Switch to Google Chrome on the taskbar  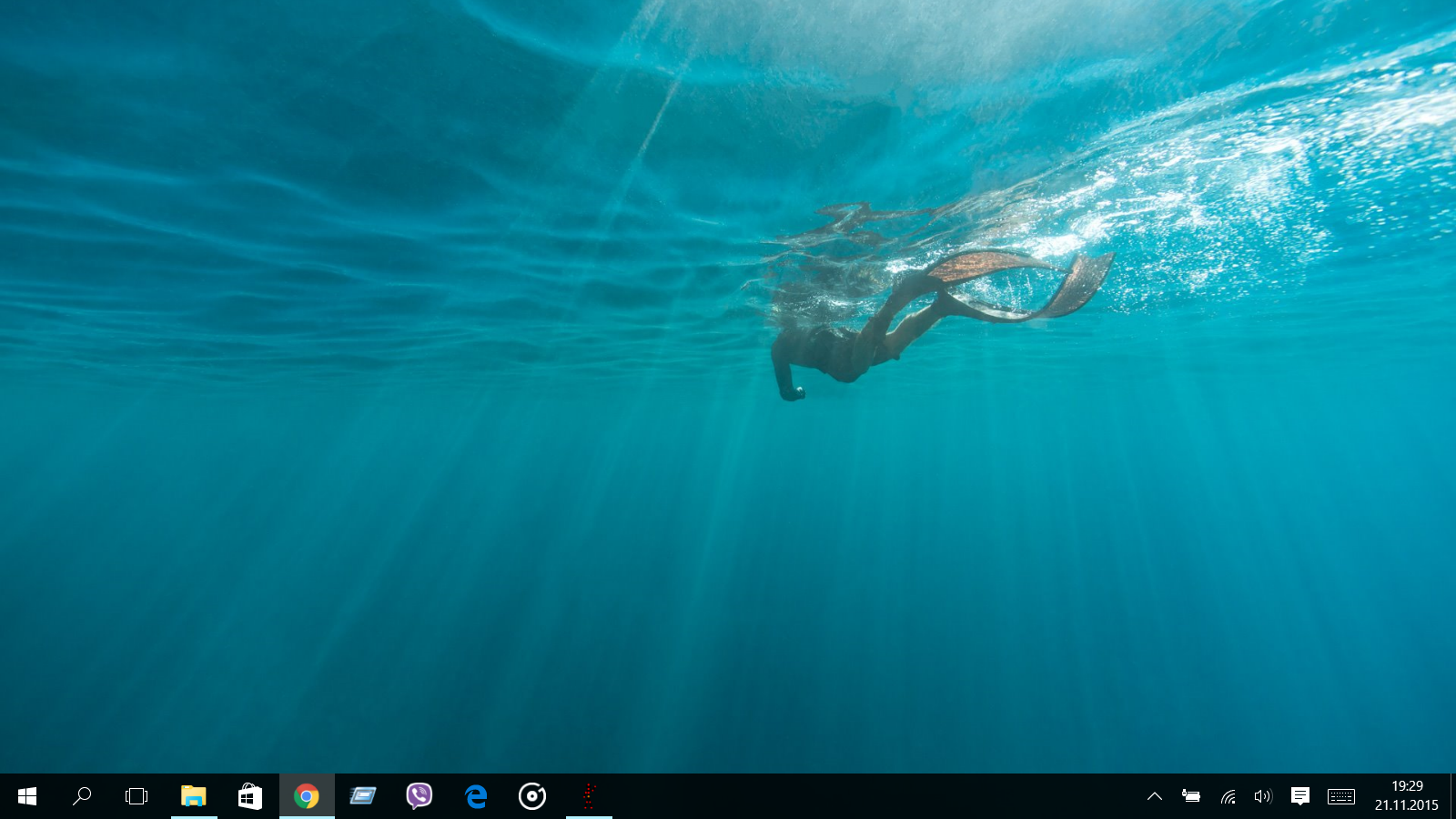[307, 796]
